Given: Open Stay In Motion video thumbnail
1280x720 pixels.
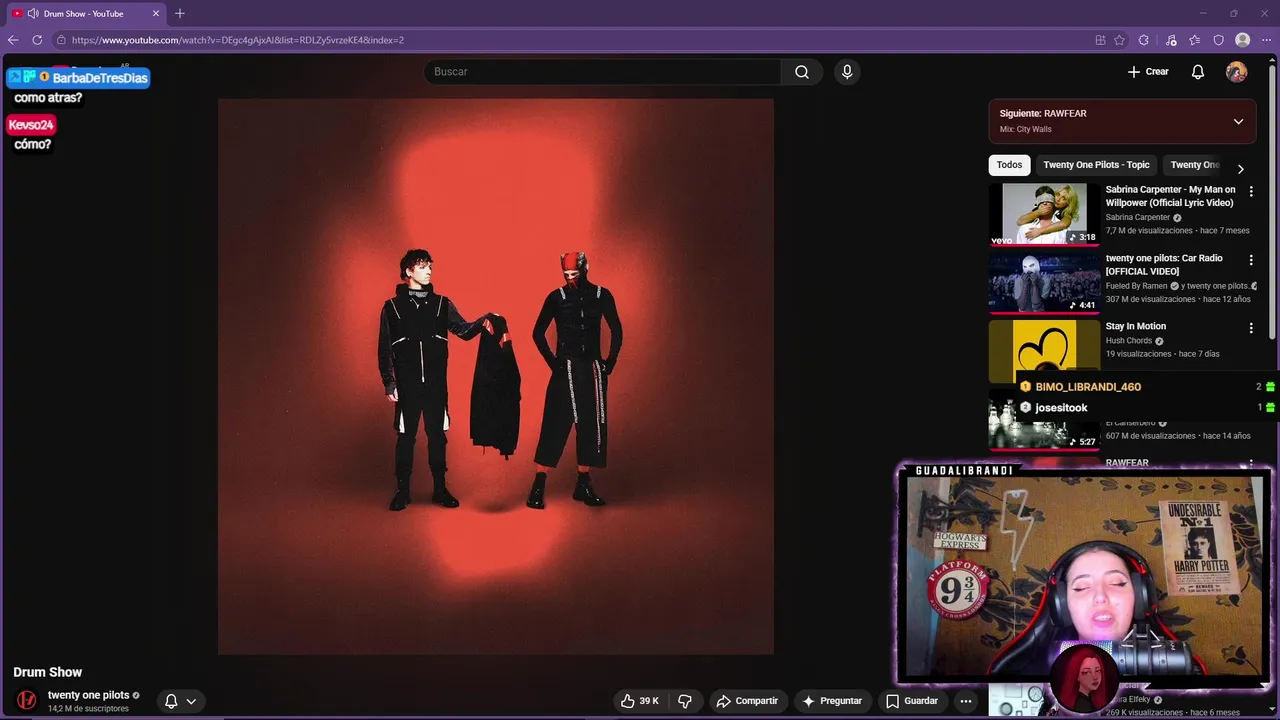Looking at the screenshot, I should (x=1044, y=350).
